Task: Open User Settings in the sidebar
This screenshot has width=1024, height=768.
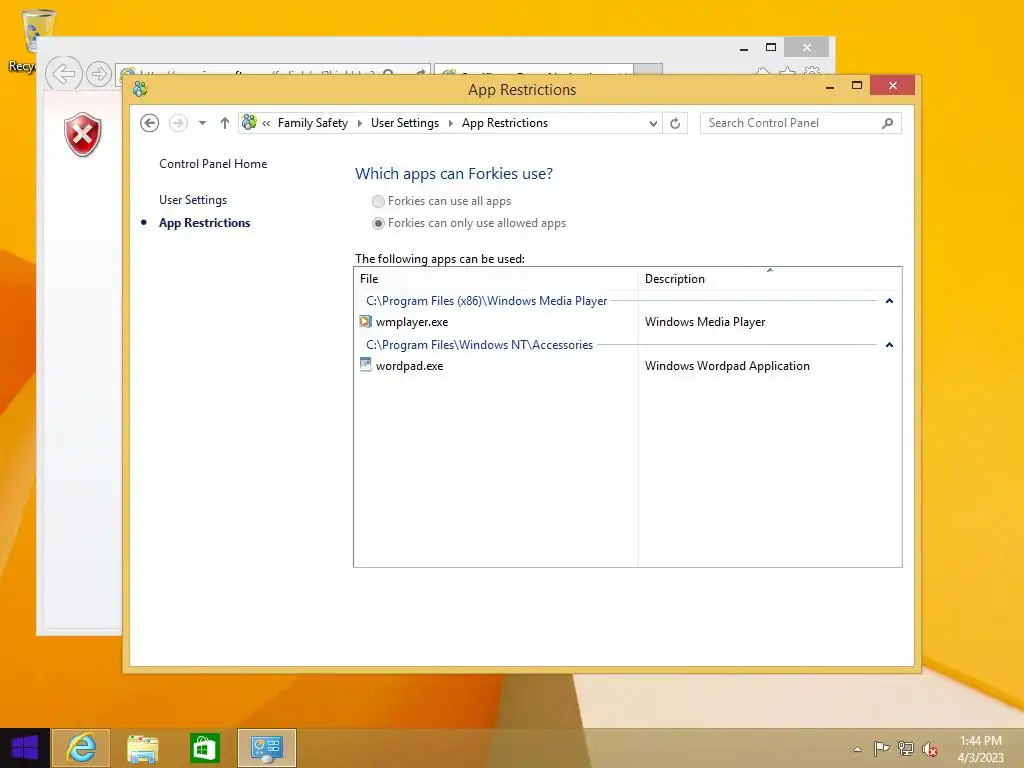Action: [x=193, y=200]
